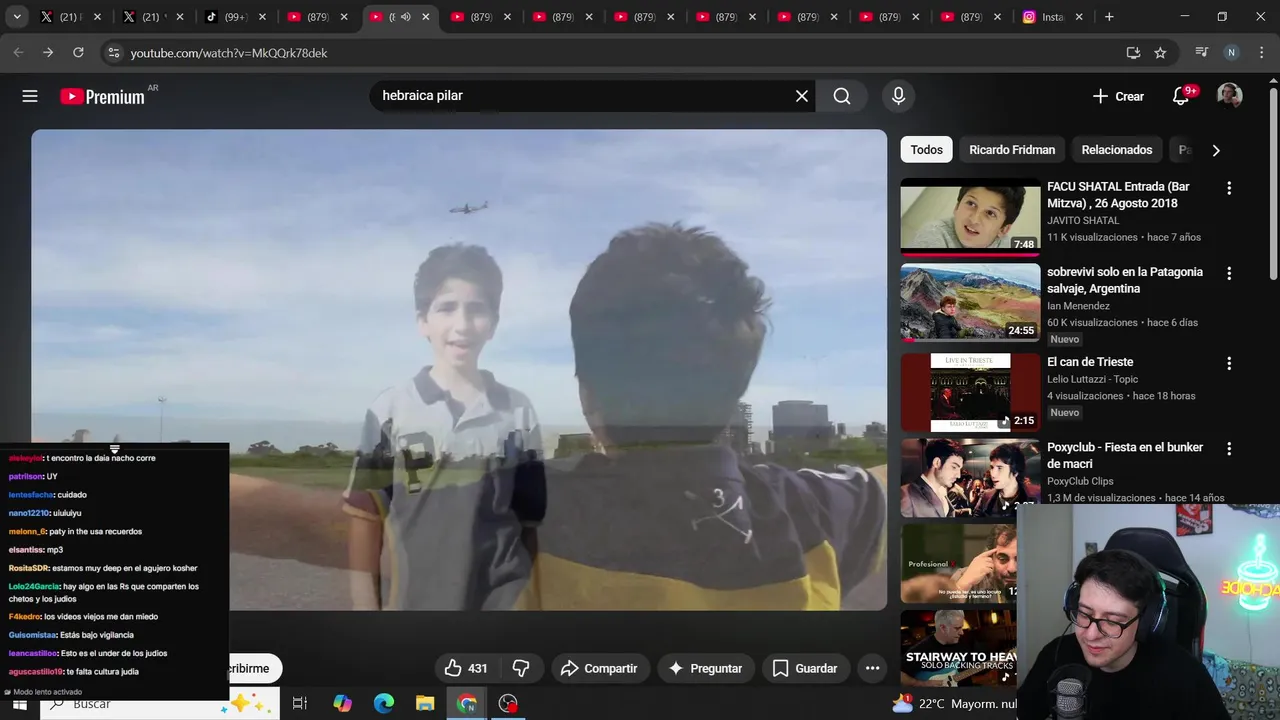Open the Windows Start menu
1280x720 pixels.
19,704
